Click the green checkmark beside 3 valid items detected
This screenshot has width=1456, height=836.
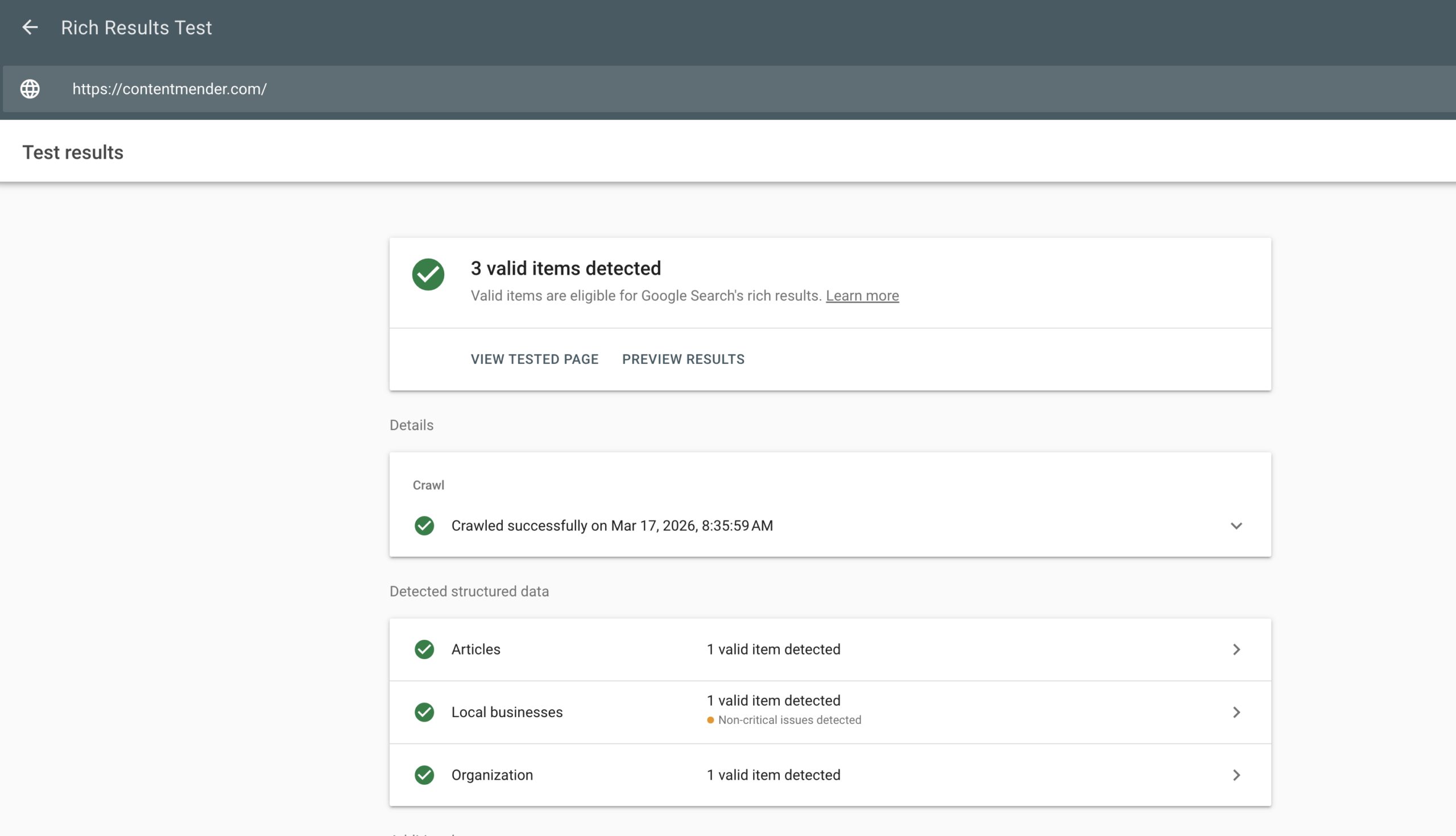pos(428,275)
